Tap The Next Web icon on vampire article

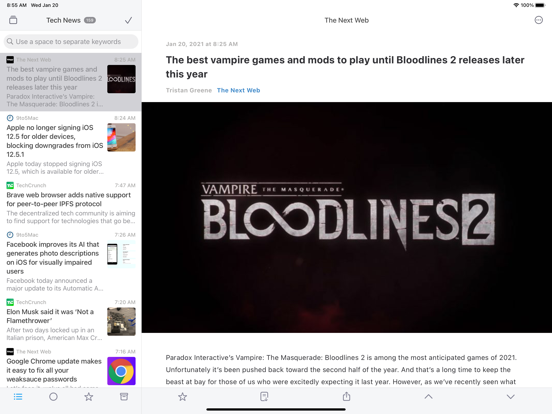[10, 59]
